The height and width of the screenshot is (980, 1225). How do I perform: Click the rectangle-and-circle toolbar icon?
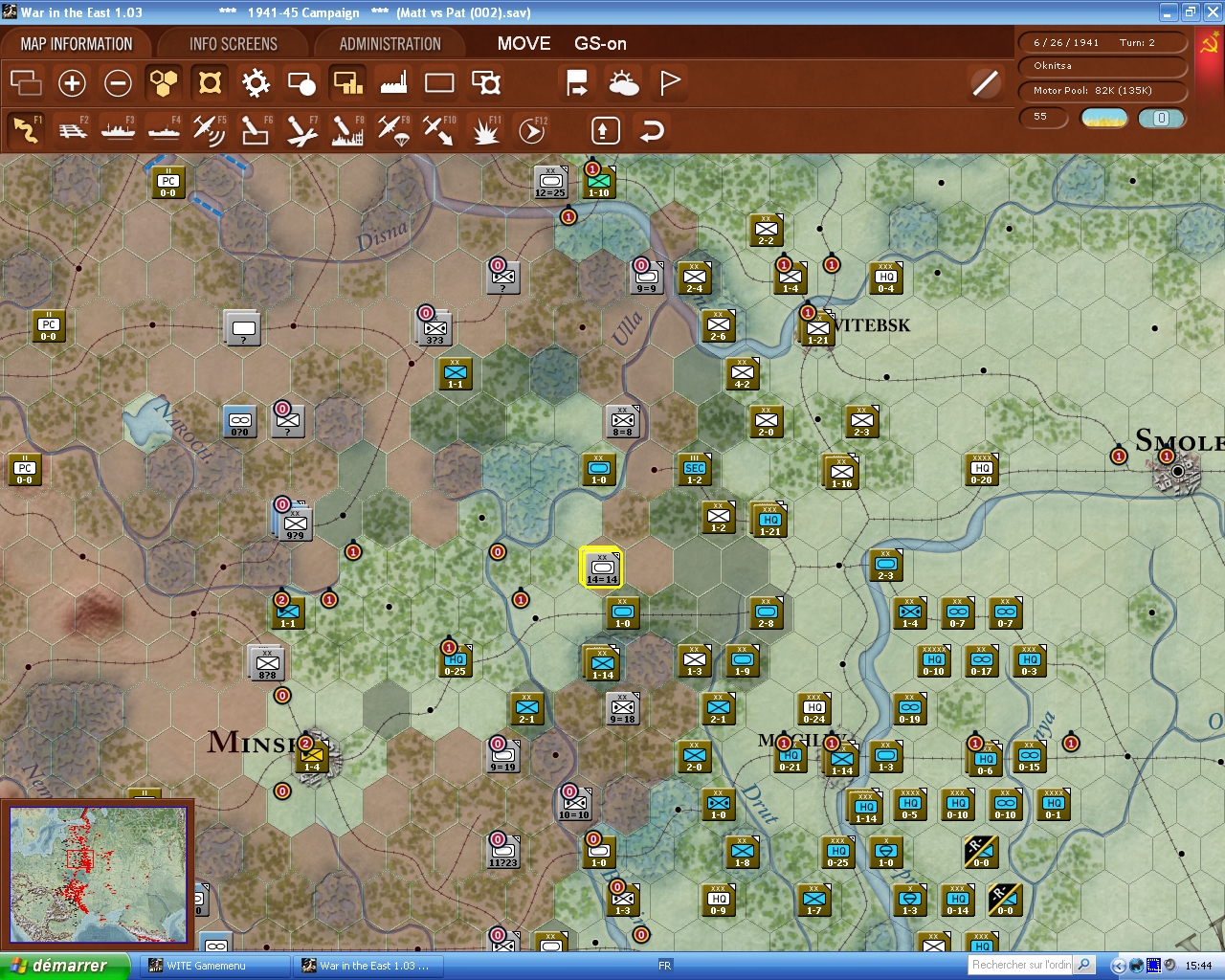[301, 83]
